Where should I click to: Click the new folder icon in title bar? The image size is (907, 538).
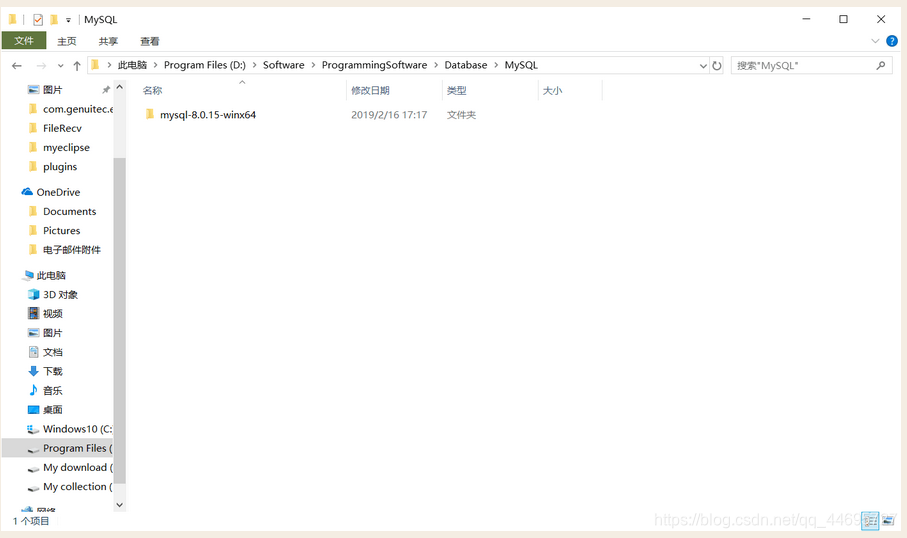pyautogui.click(x=54, y=20)
